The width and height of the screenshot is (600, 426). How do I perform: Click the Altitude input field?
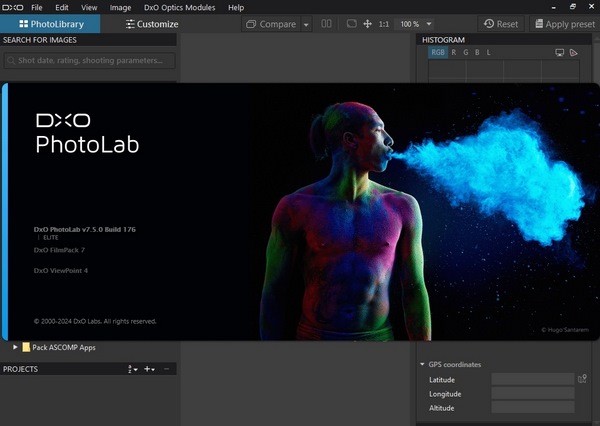point(533,407)
